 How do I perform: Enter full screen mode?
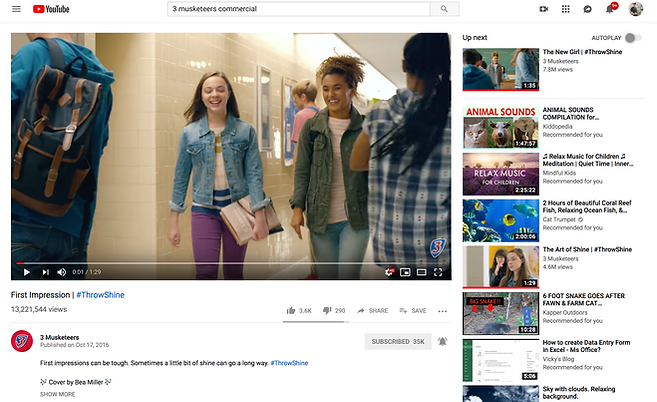[438, 272]
